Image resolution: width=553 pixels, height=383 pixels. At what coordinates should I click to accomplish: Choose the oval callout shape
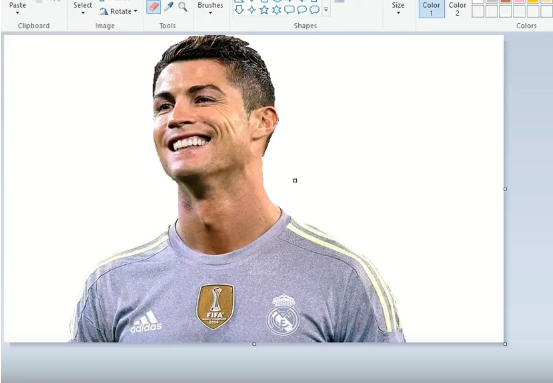click(302, 10)
